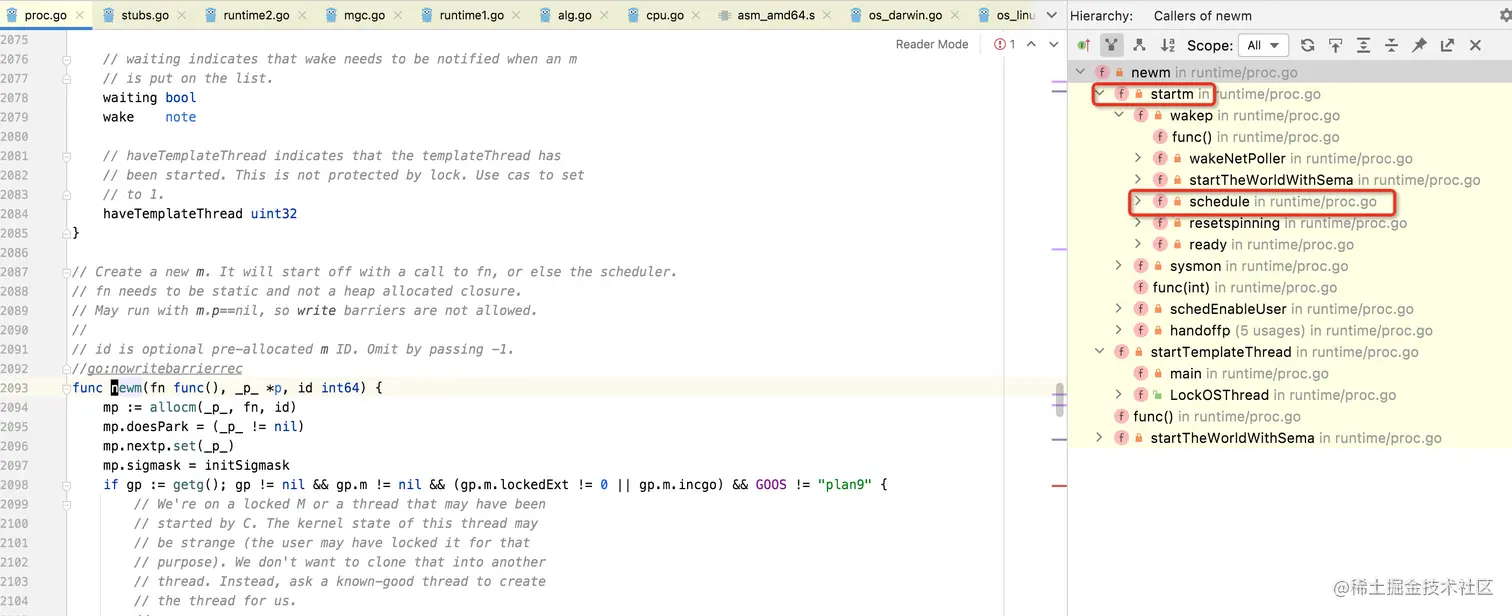1512x616 pixels.
Task: Export hierarchy to text file
Action: [x=1447, y=45]
